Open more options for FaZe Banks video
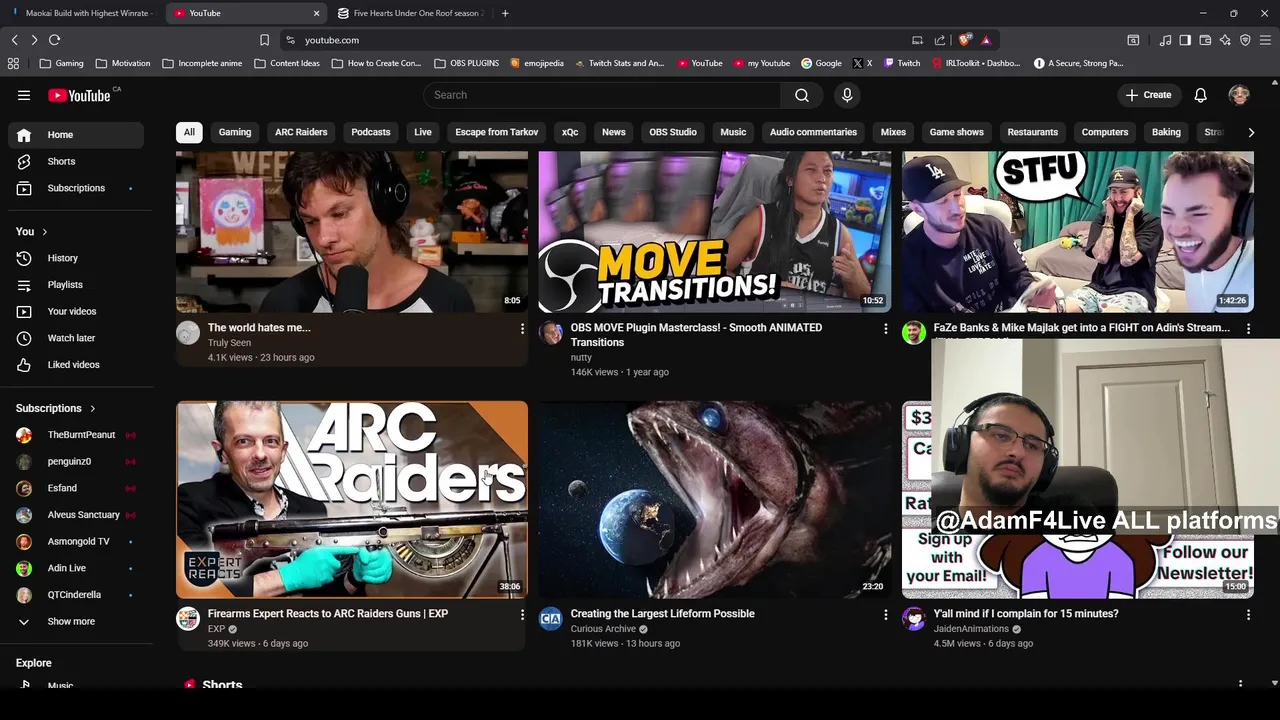 pos(1248,329)
